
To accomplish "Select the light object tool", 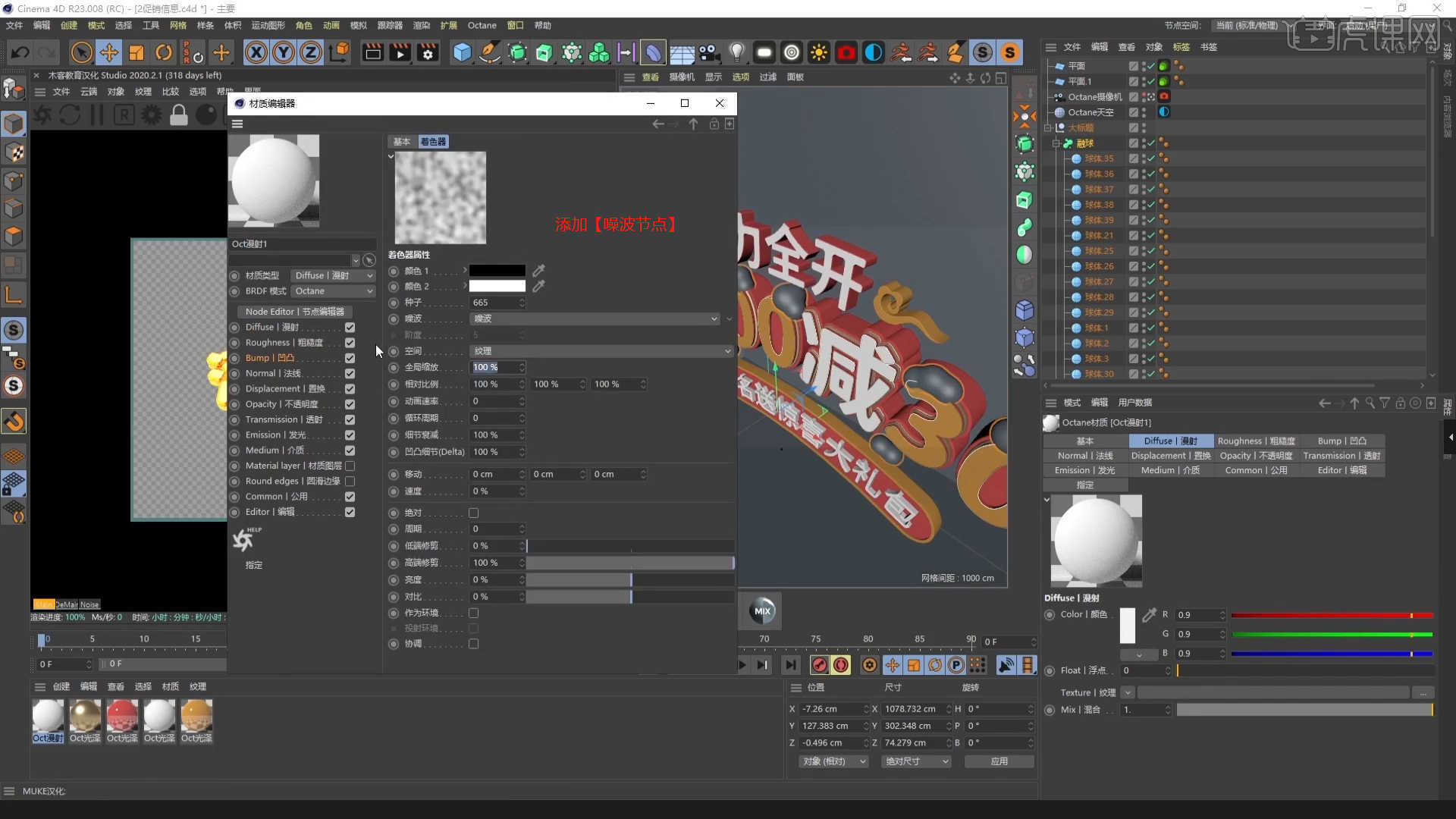I will click(x=738, y=52).
